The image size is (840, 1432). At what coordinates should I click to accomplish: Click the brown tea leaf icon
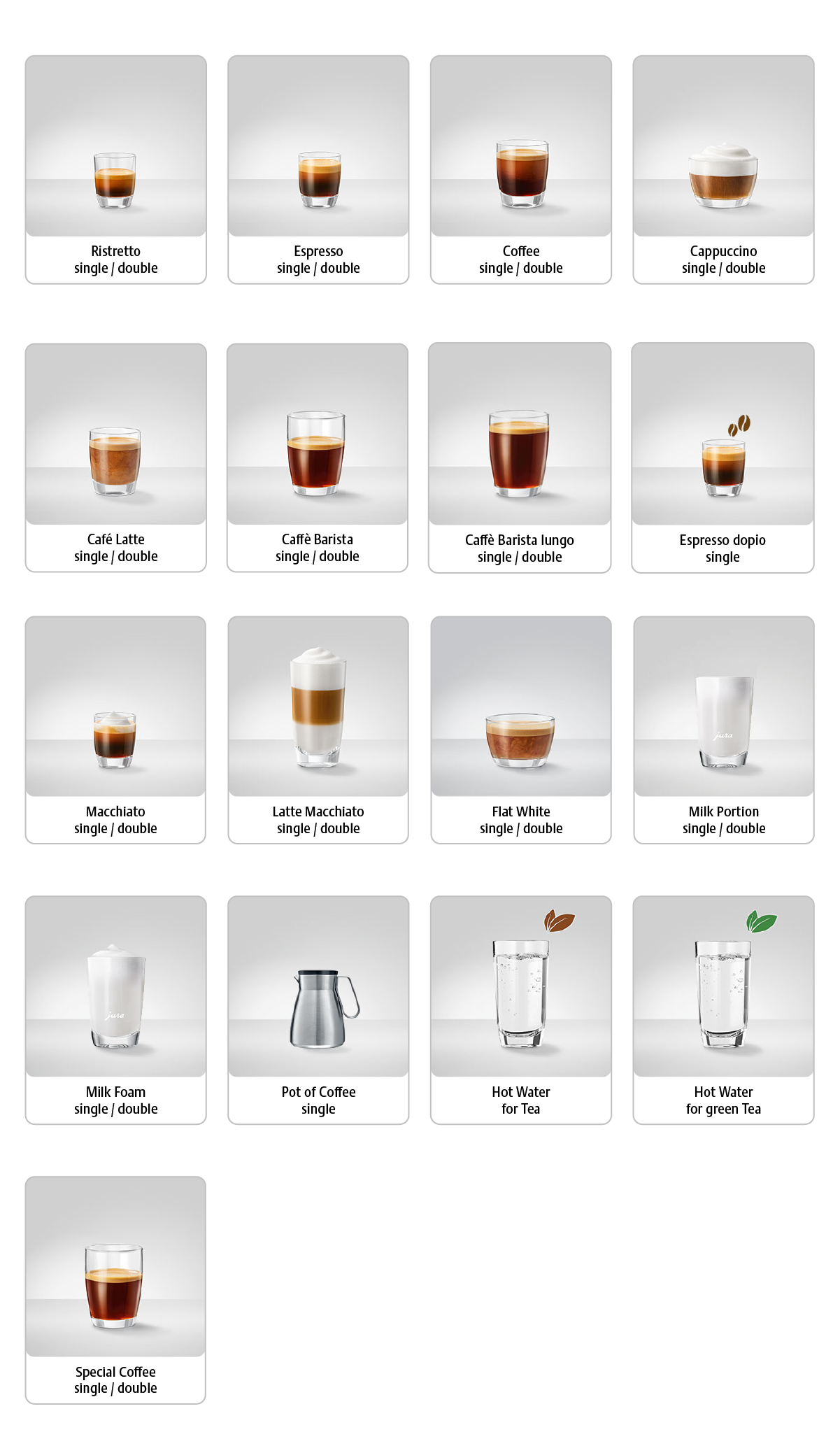point(560,921)
